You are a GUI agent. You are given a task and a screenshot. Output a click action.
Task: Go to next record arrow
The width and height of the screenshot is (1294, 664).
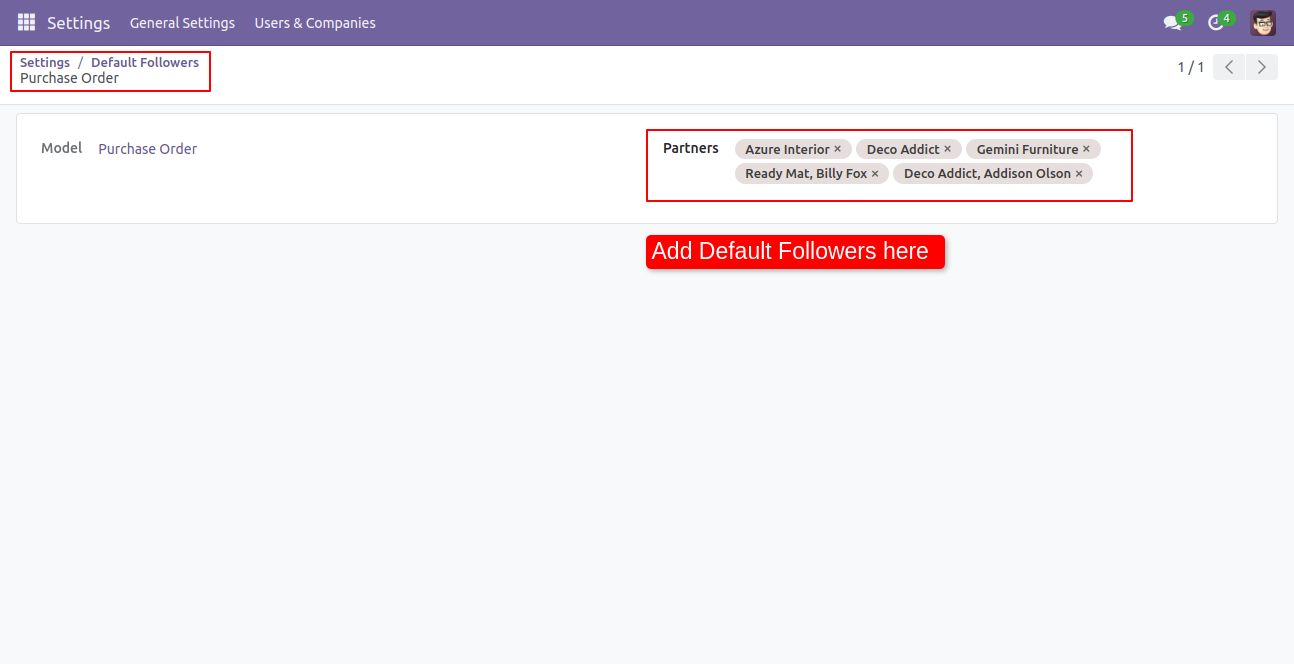(1262, 67)
